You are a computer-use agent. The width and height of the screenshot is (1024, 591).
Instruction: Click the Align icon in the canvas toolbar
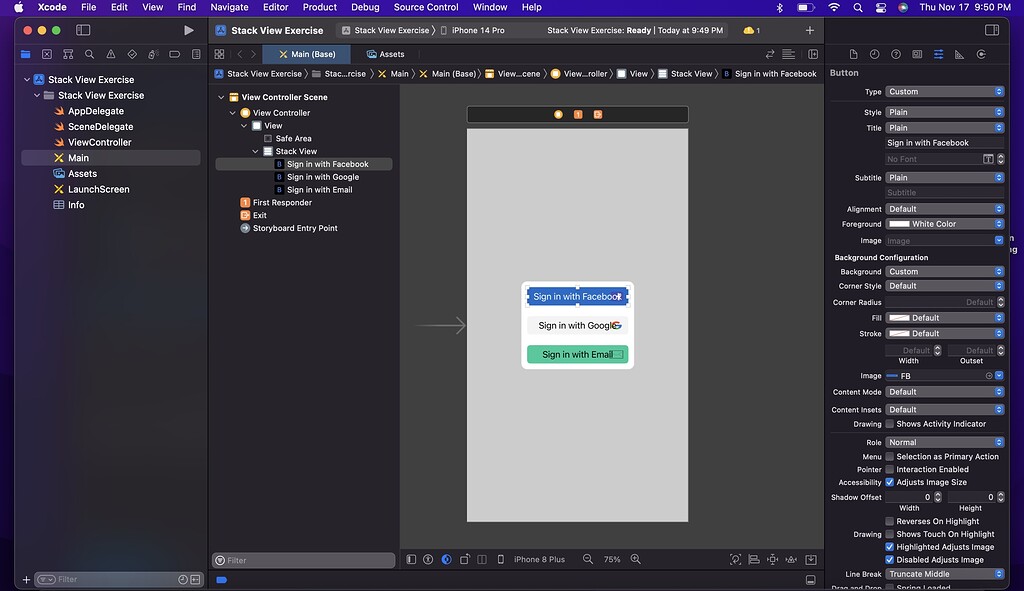[752, 559]
